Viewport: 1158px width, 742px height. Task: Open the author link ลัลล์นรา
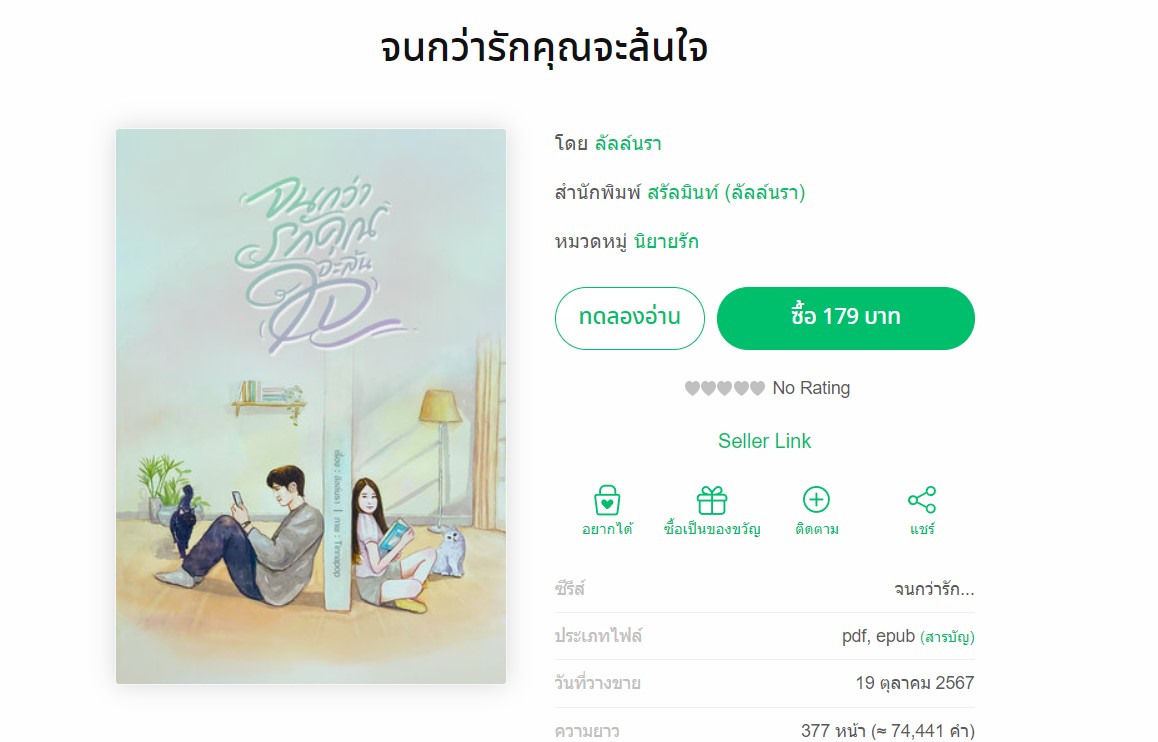click(628, 143)
